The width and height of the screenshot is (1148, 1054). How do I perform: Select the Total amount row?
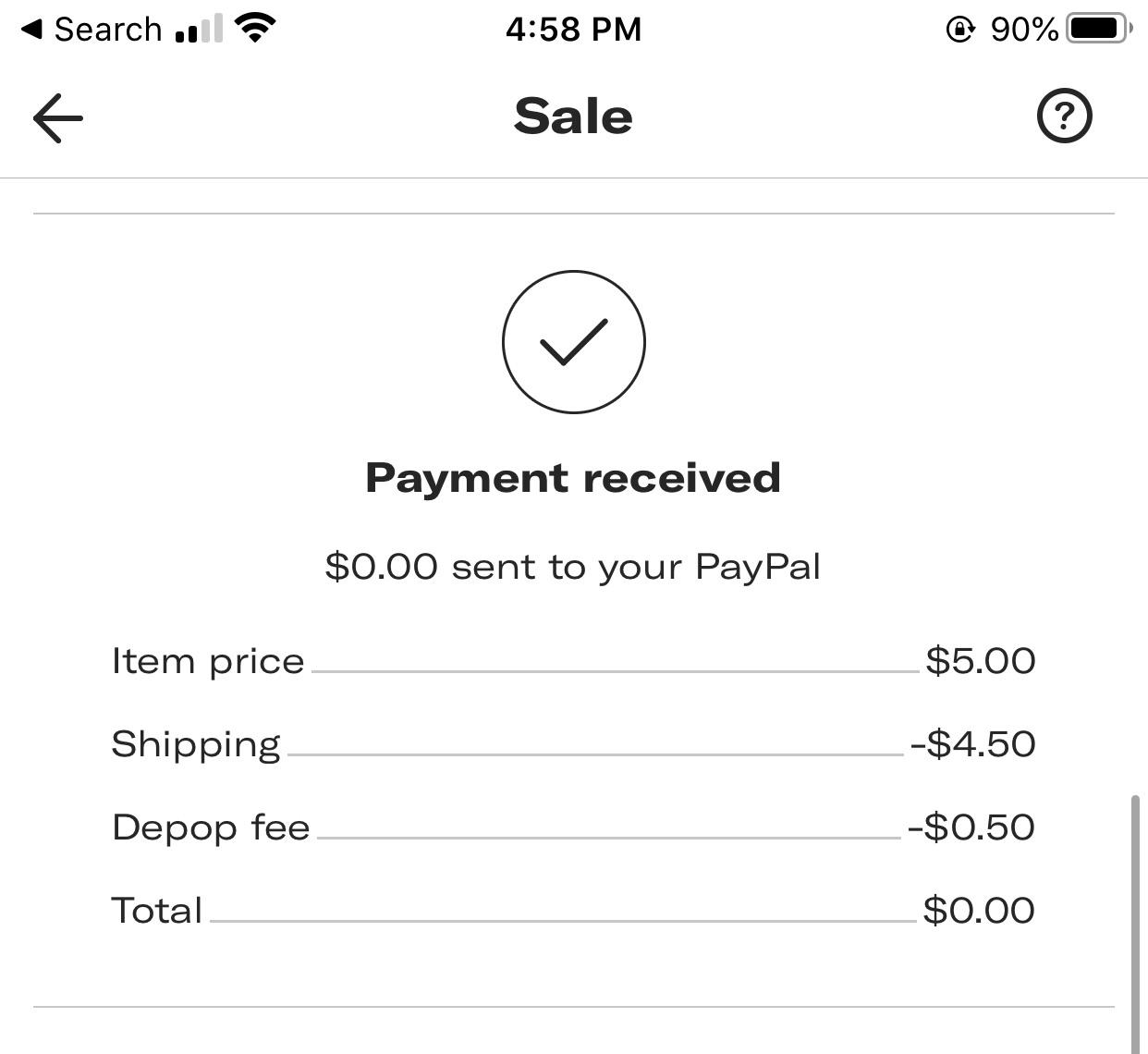573,910
